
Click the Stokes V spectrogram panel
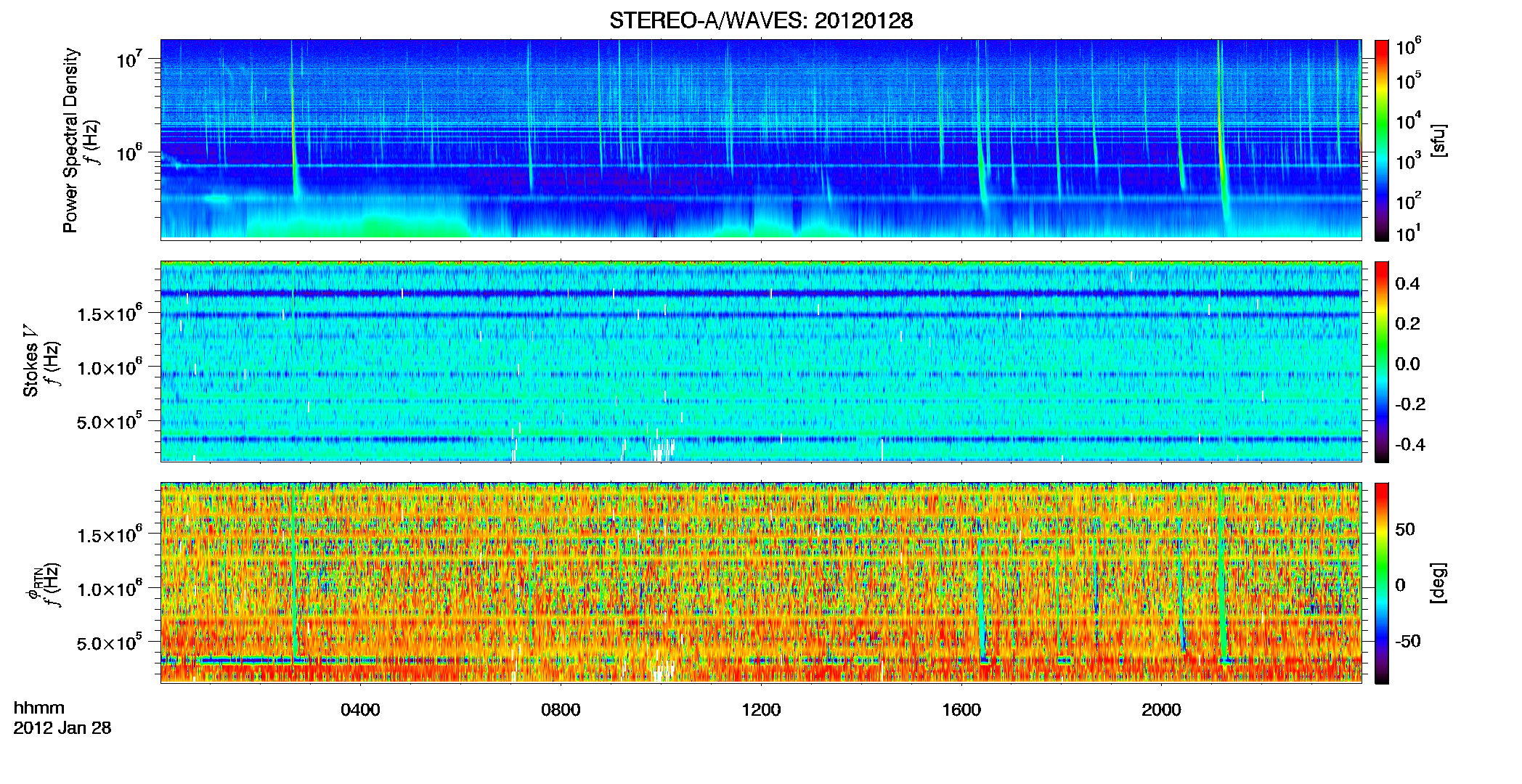761,361
